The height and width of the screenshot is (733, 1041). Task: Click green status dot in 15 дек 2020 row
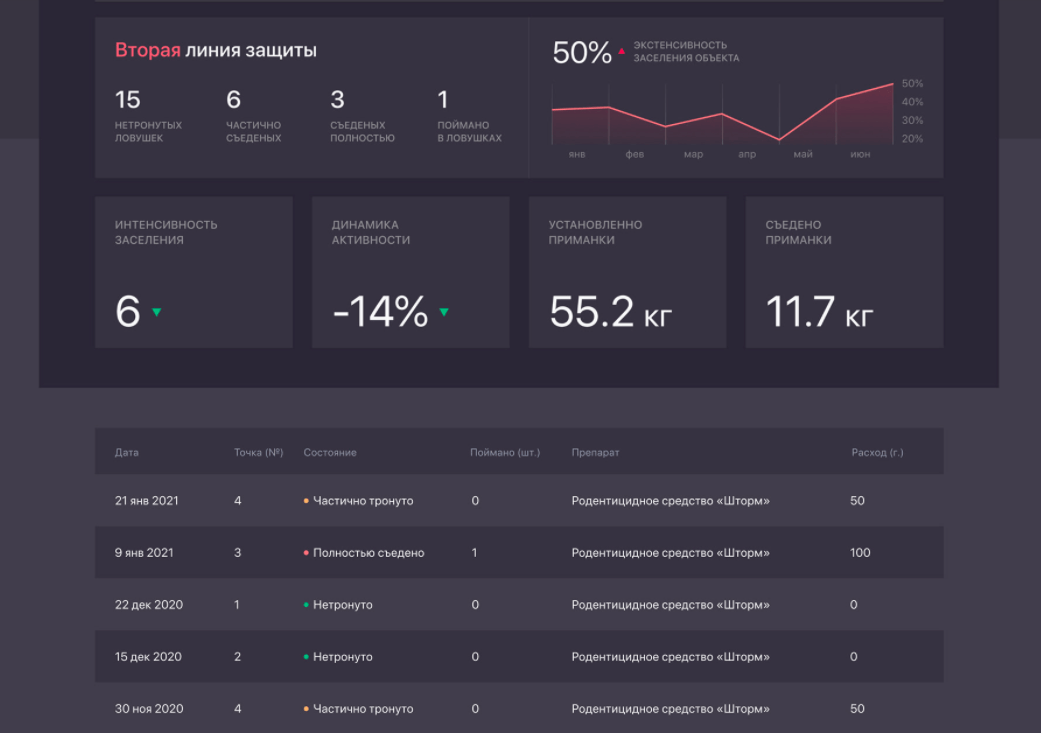(x=306, y=657)
